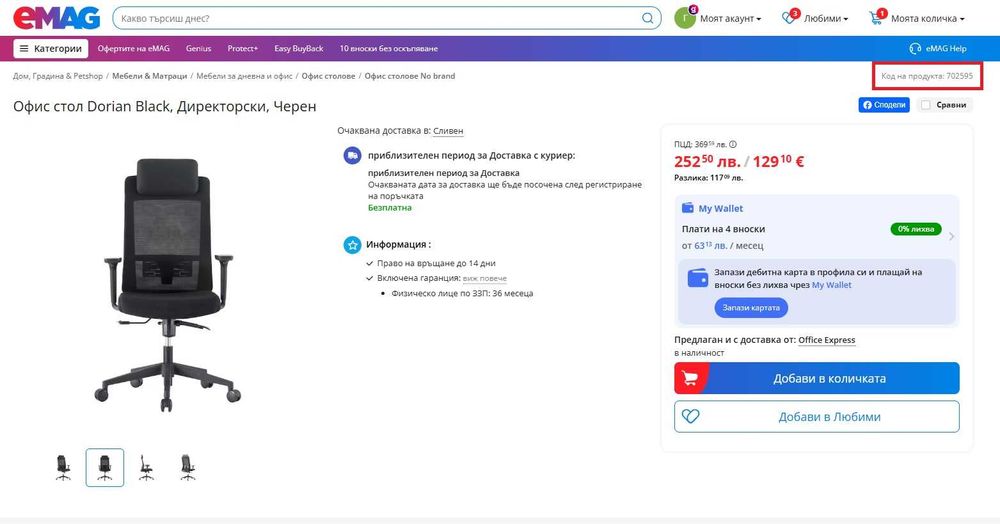Expand the Моят акаунт dropdown
Viewport: 1000px width, 524px height.
click(731, 18)
